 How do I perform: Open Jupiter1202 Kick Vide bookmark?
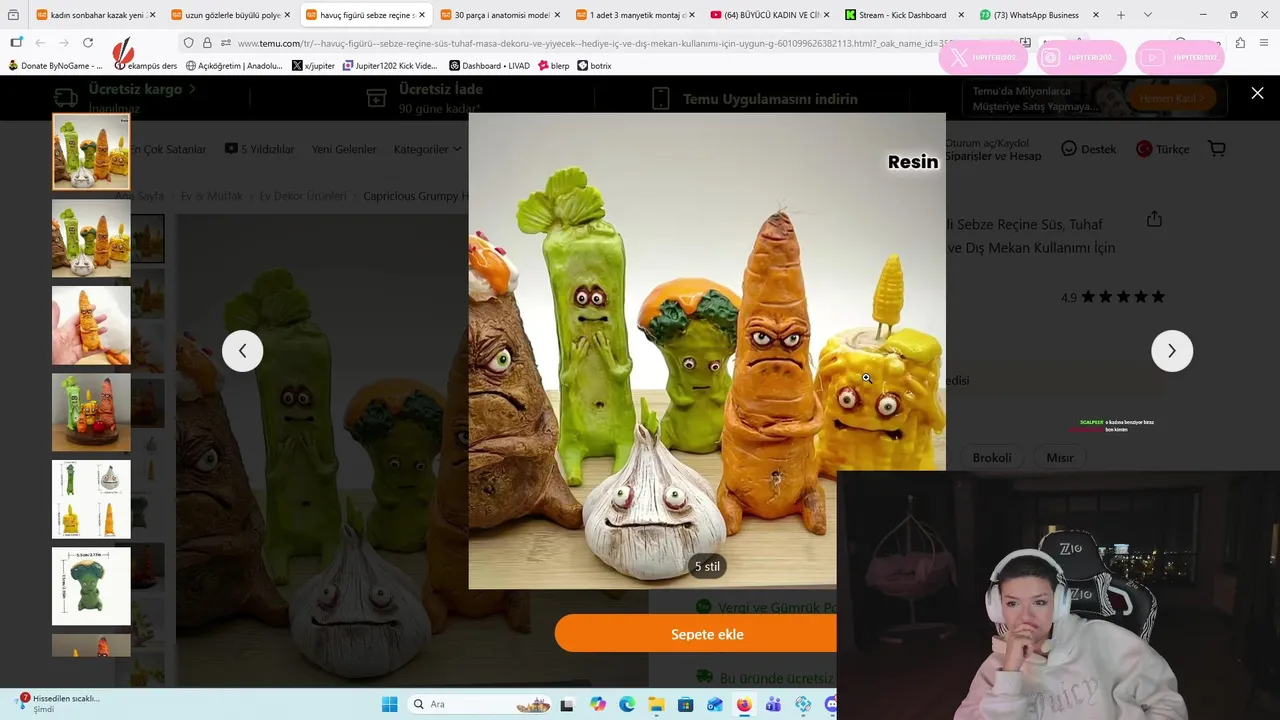click(390, 66)
